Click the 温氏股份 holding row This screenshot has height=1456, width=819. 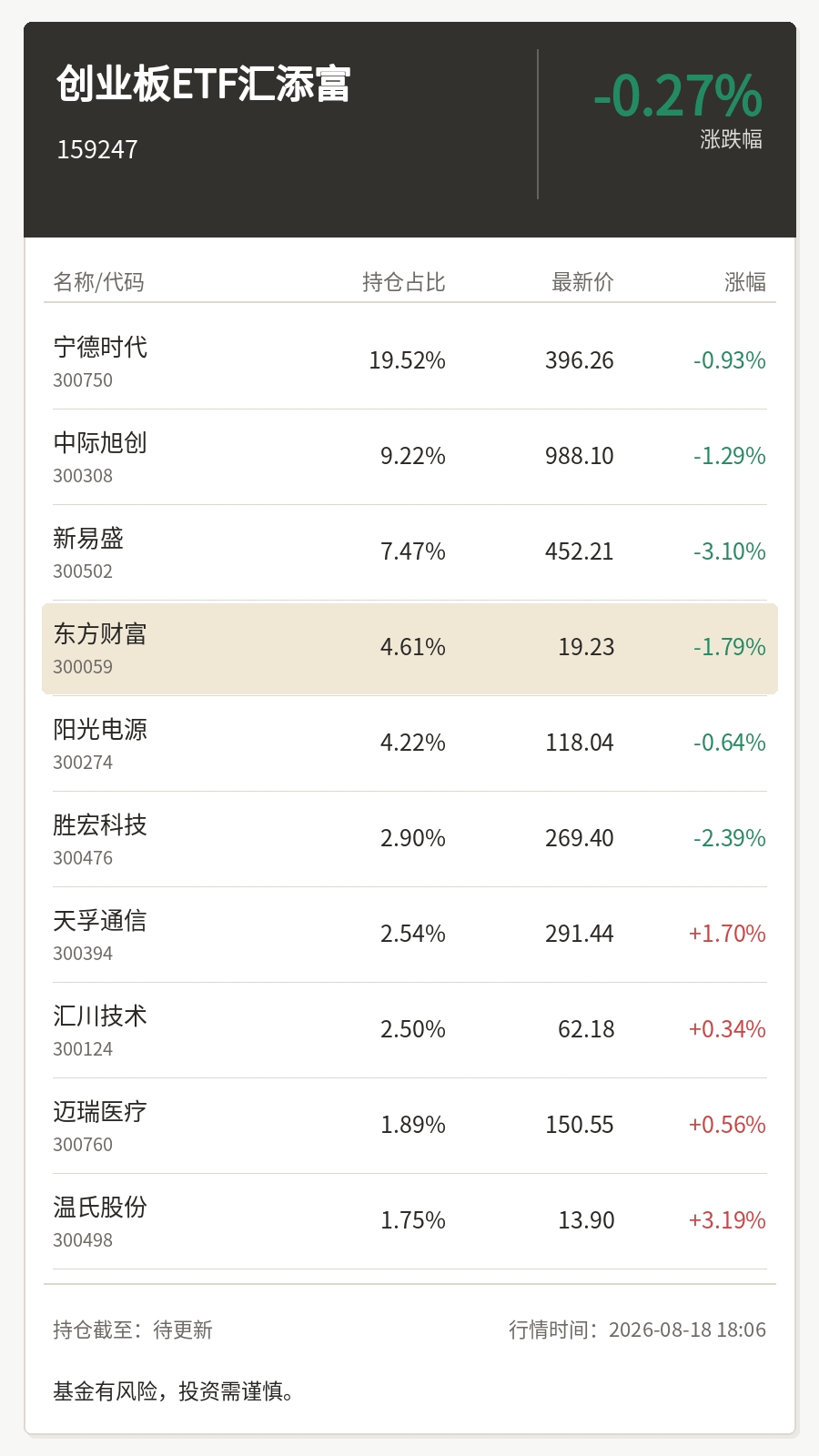click(409, 1221)
